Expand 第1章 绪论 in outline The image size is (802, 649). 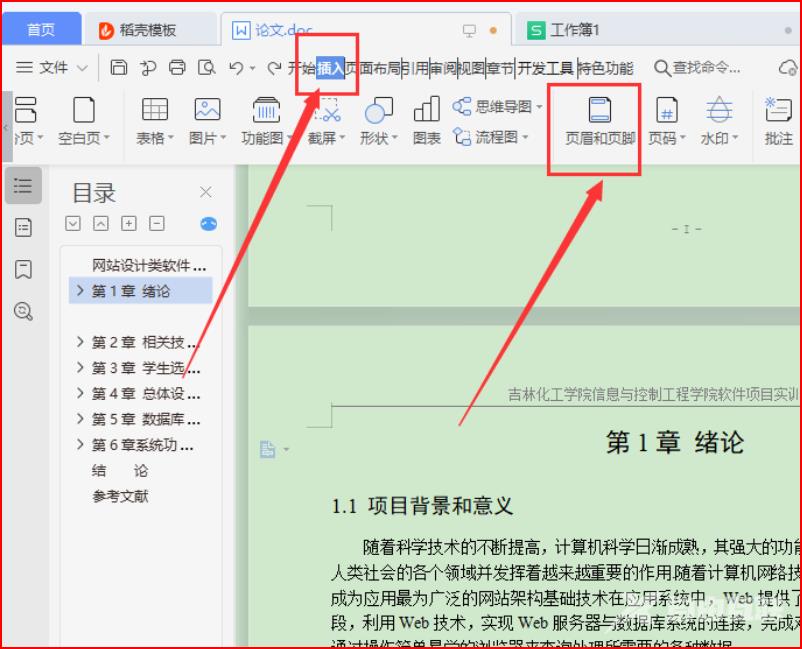tap(80, 290)
